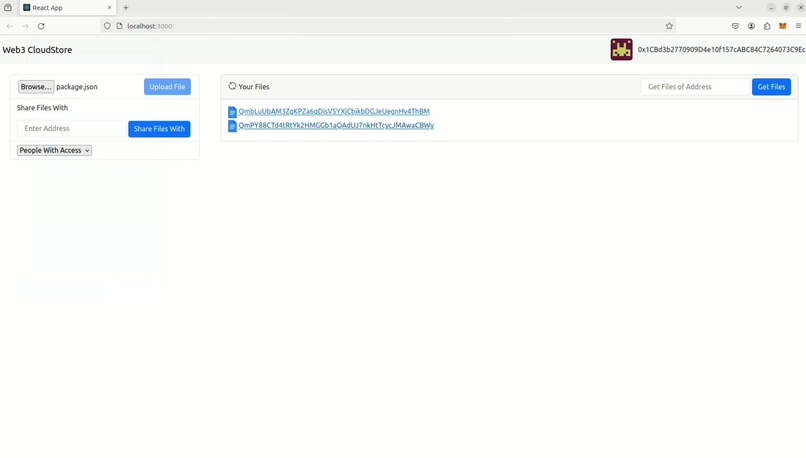Select the React App tab
806x458 pixels.
67,8
